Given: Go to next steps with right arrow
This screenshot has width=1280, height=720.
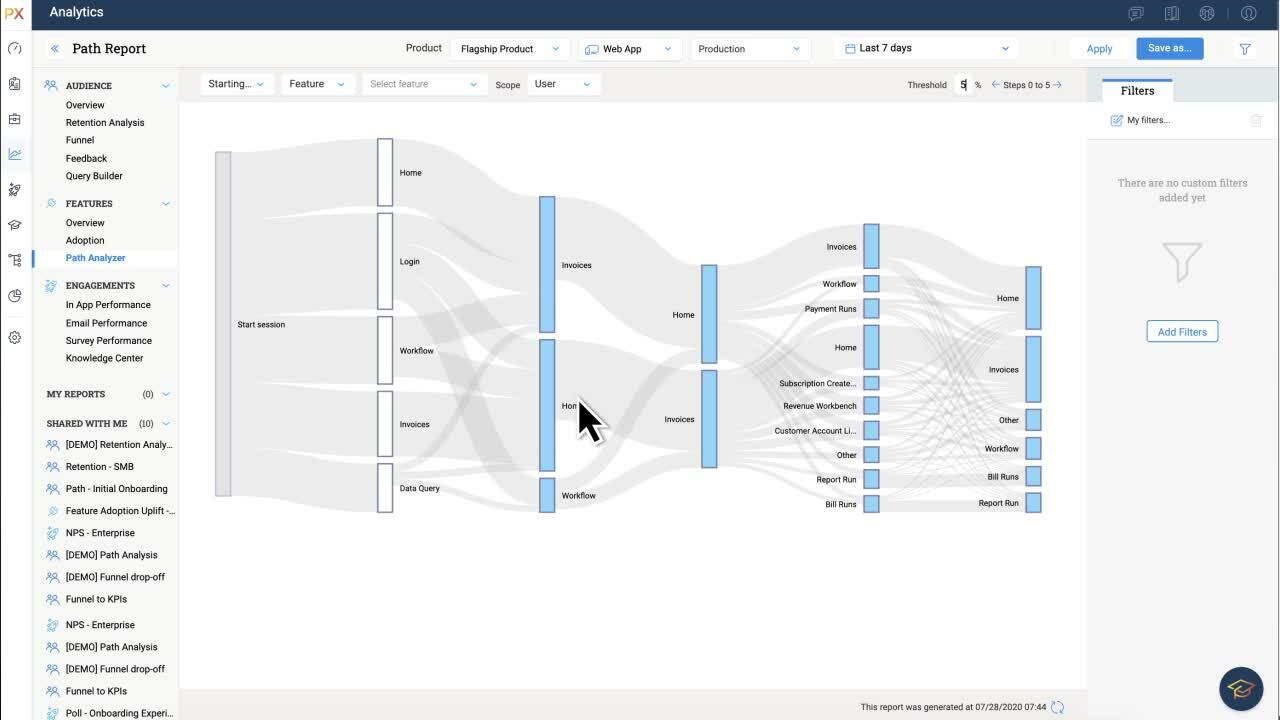Looking at the screenshot, I should click(x=1058, y=85).
